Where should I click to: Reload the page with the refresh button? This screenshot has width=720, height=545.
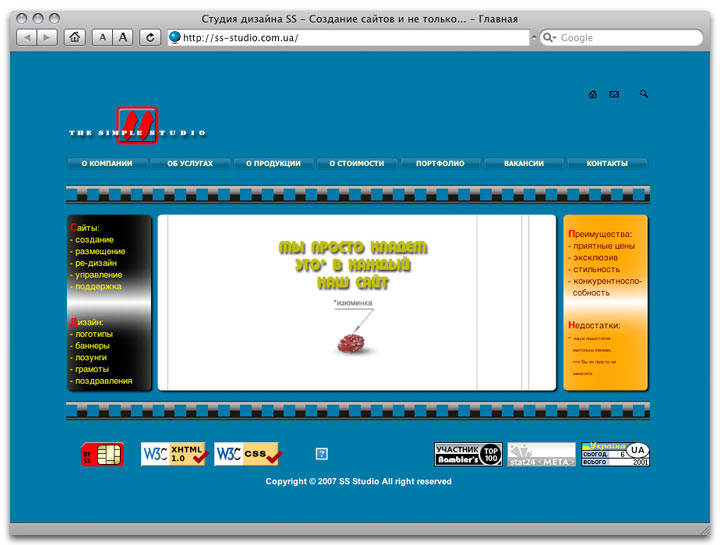pos(149,37)
